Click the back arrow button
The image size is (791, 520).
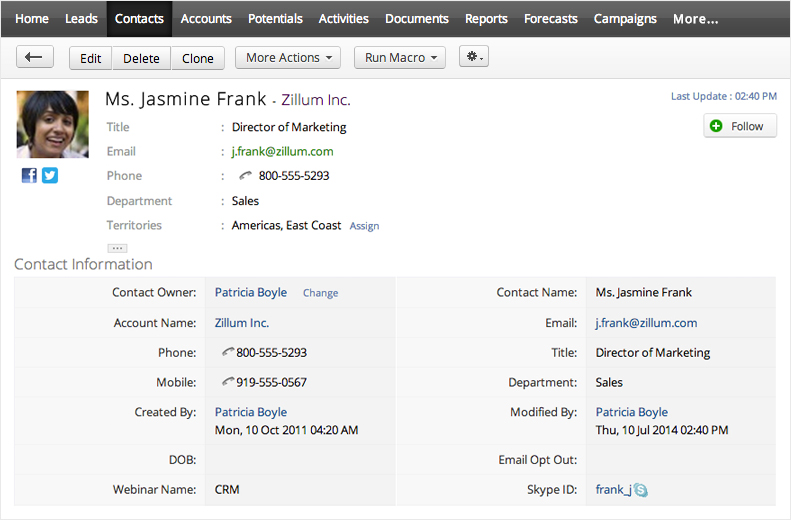point(35,58)
